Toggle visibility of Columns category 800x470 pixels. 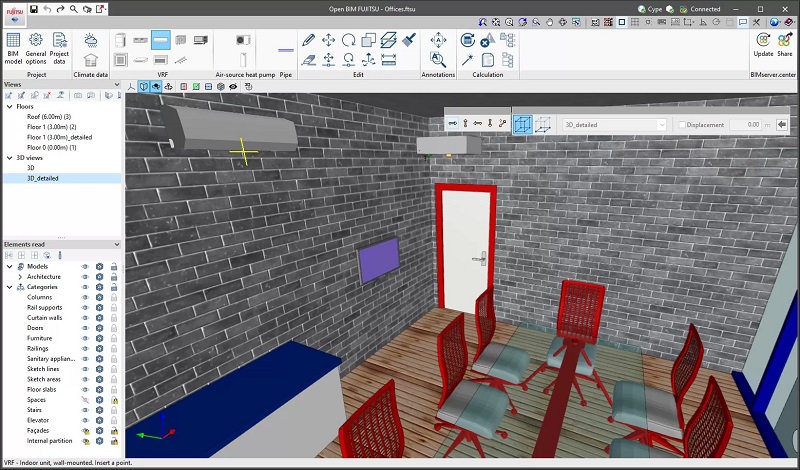pyautogui.click(x=85, y=297)
